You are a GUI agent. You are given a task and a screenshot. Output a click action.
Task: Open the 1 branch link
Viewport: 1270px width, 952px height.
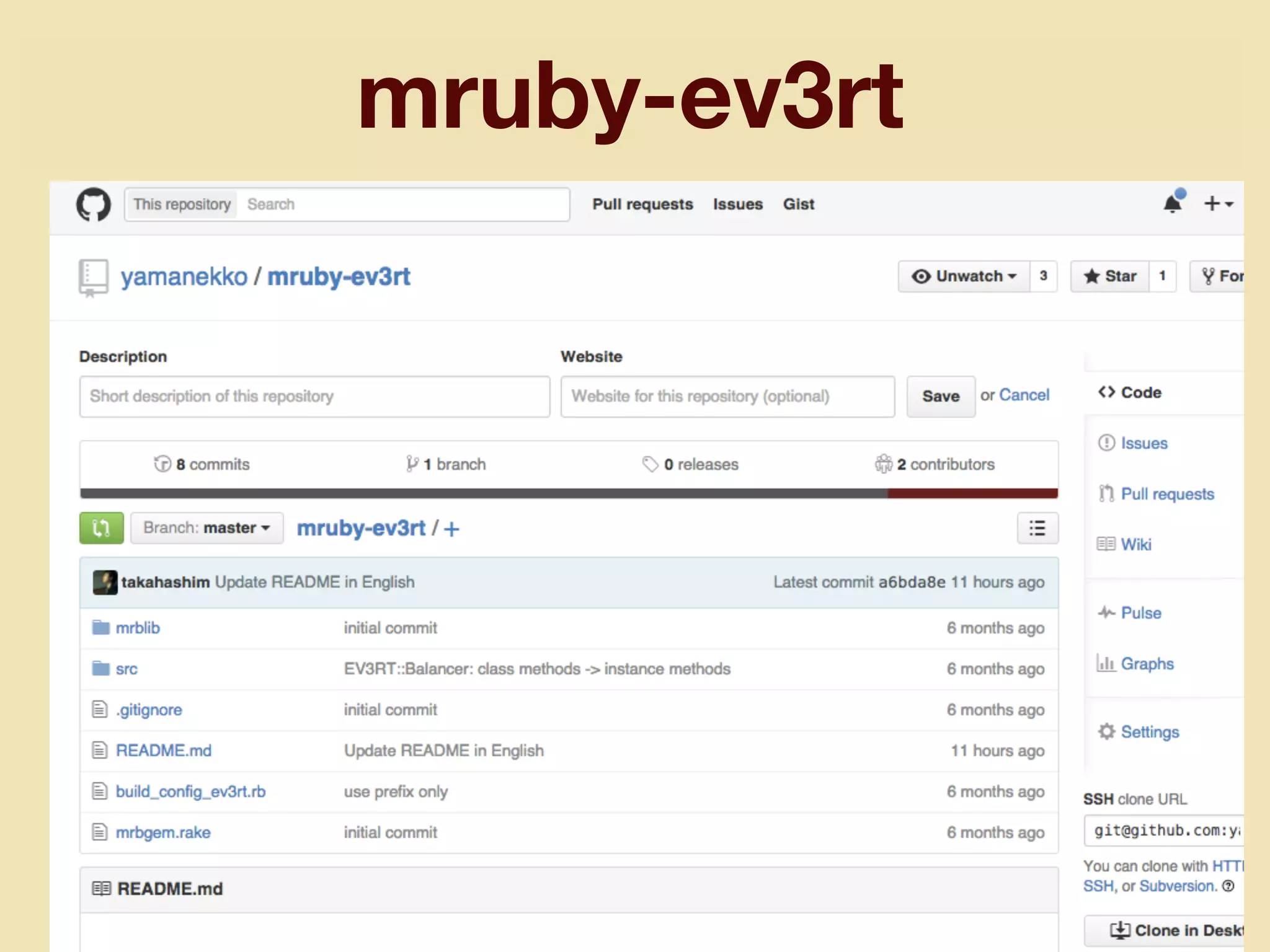[446, 464]
